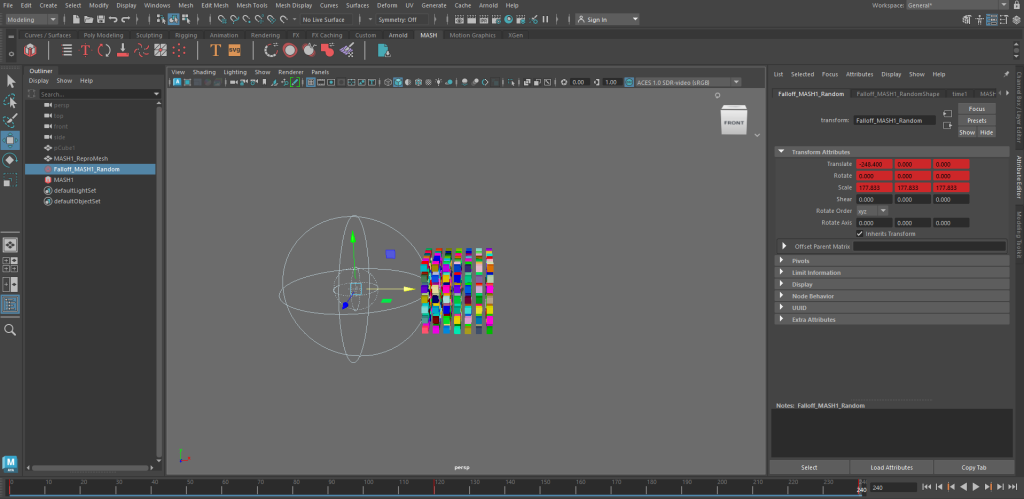Open the Rotate Order xyz dropdown

point(872,211)
